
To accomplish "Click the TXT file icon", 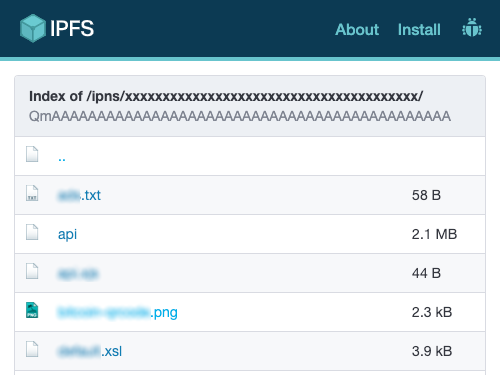I will [32, 193].
